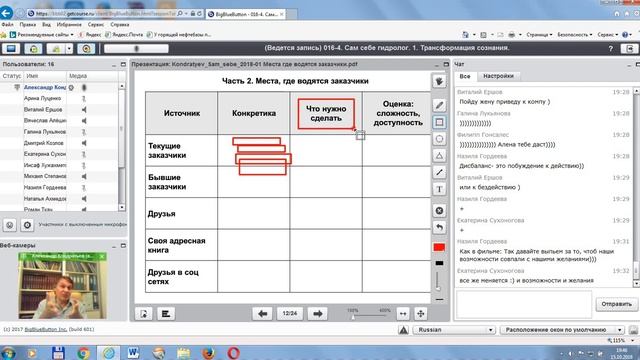Go to the next slide
Viewport: 640px width, 360px height.
tap(318, 313)
